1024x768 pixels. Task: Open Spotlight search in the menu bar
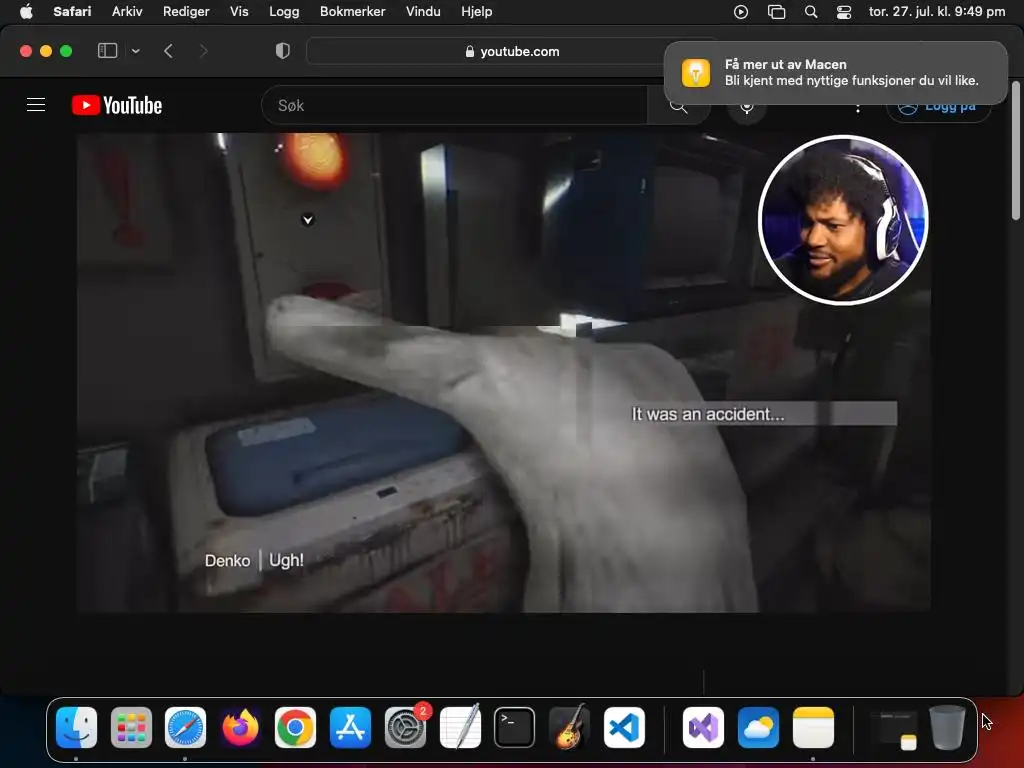click(x=811, y=12)
